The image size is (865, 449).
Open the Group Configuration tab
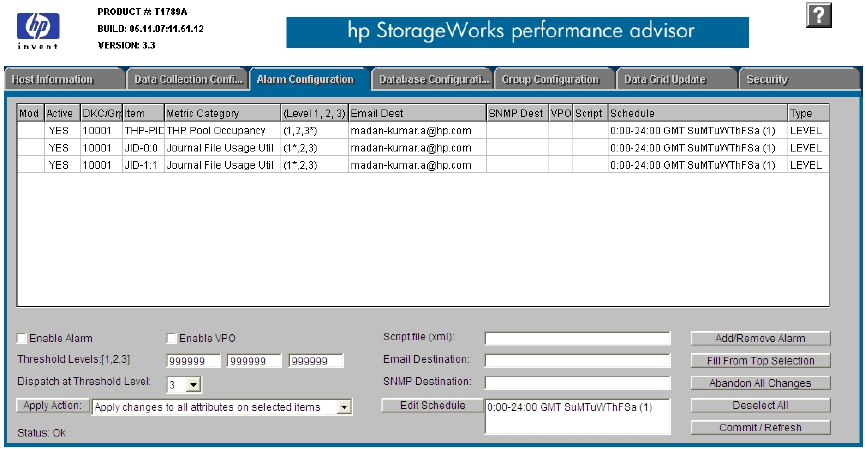point(550,79)
